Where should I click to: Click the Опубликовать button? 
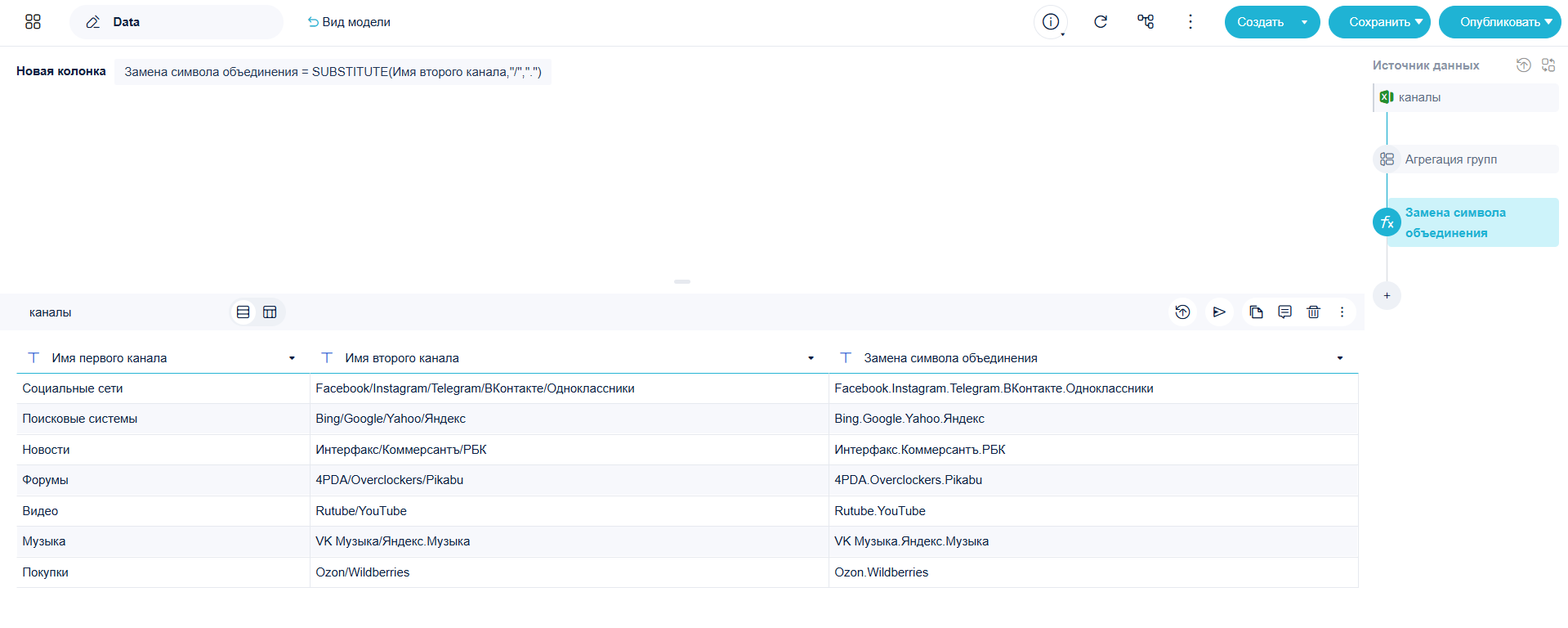pyautogui.click(x=1499, y=22)
